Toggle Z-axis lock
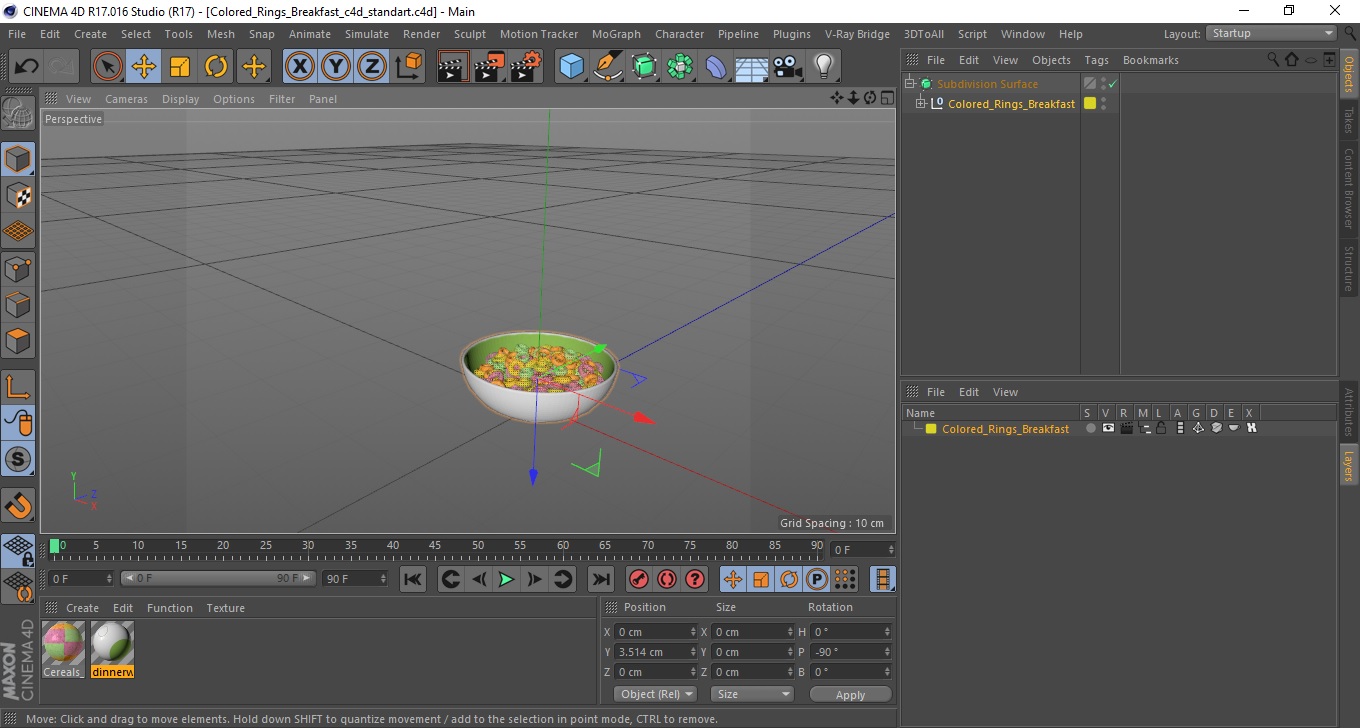This screenshot has height=728, width=1360. pyautogui.click(x=372, y=67)
